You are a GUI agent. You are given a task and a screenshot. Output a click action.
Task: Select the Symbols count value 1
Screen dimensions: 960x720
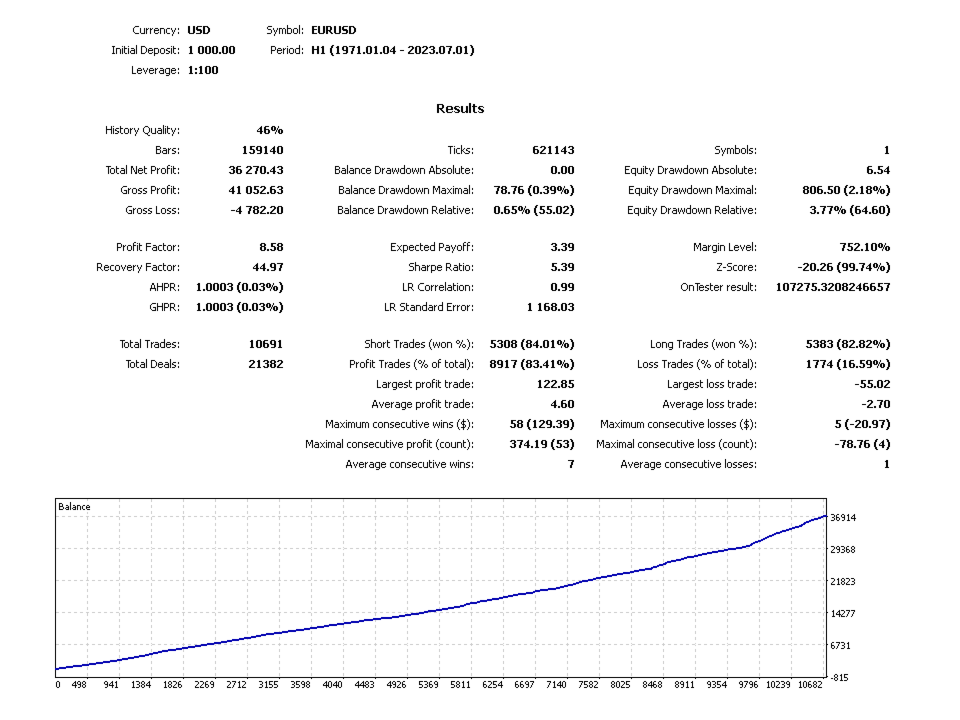pyautogui.click(x=887, y=150)
